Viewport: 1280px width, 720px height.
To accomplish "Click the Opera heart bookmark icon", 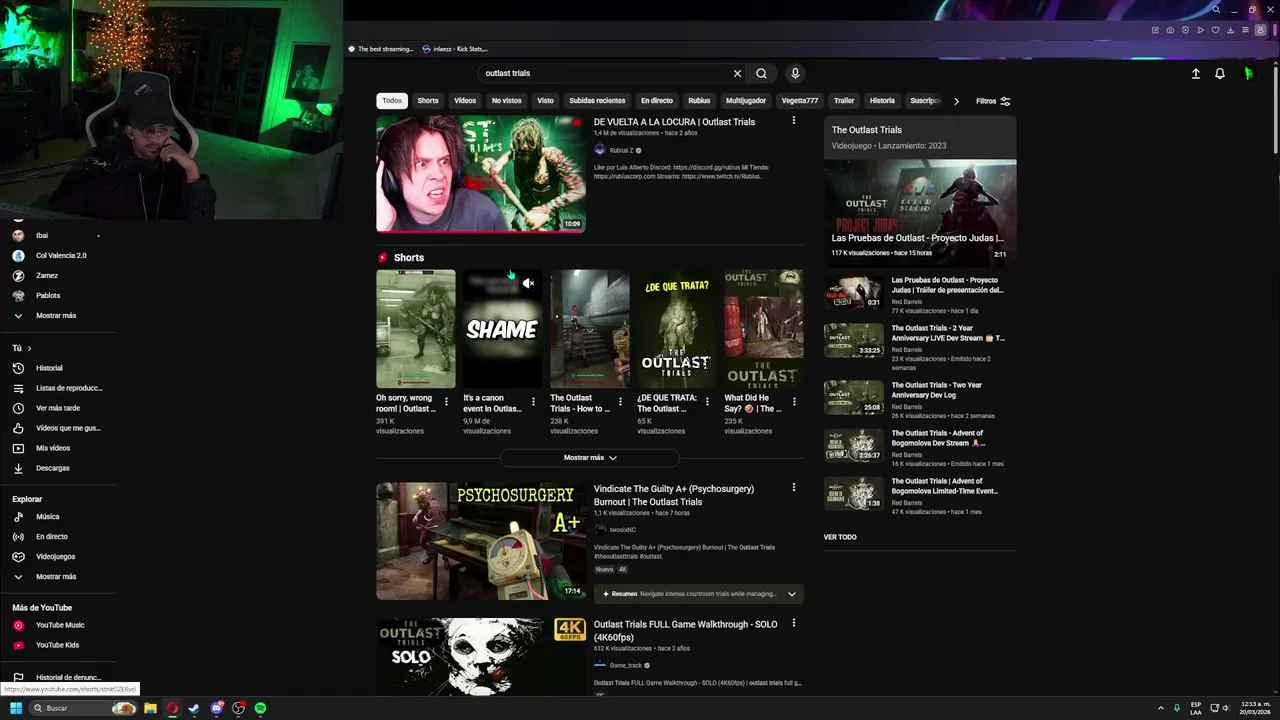I will click(1215, 30).
